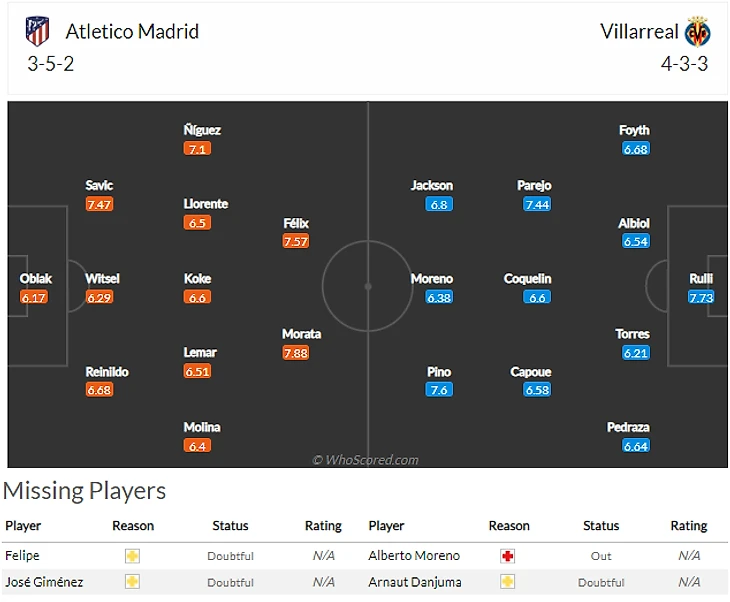Click José Giménez's yellow doubt icon
The width and height of the screenshot is (730, 602).
coord(132,582)
